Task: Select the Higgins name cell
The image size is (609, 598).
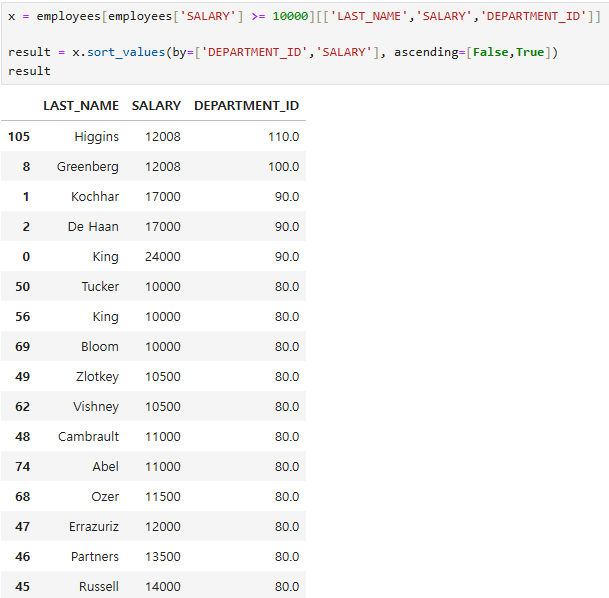Action: [x=96, y=137]
